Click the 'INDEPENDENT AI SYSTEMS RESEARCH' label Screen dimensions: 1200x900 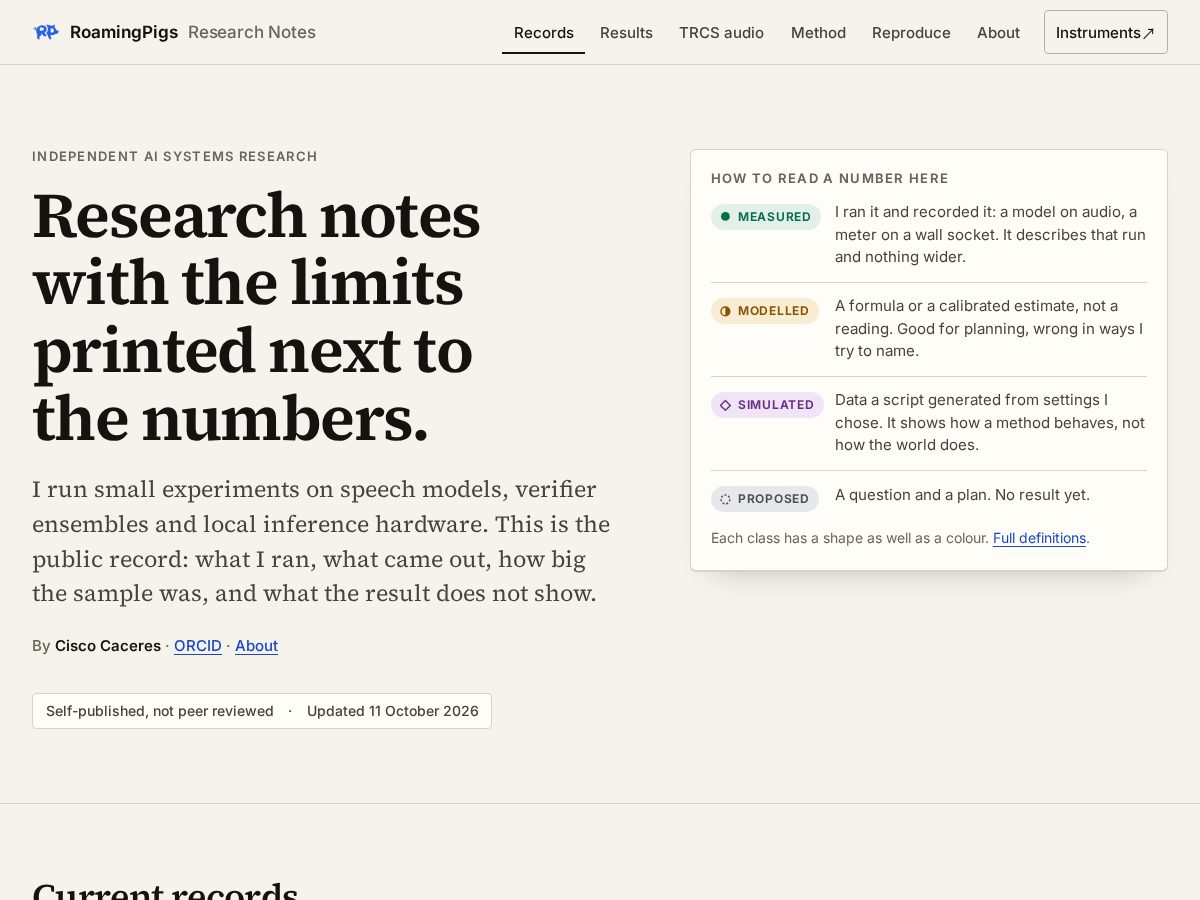click(175, 157)
